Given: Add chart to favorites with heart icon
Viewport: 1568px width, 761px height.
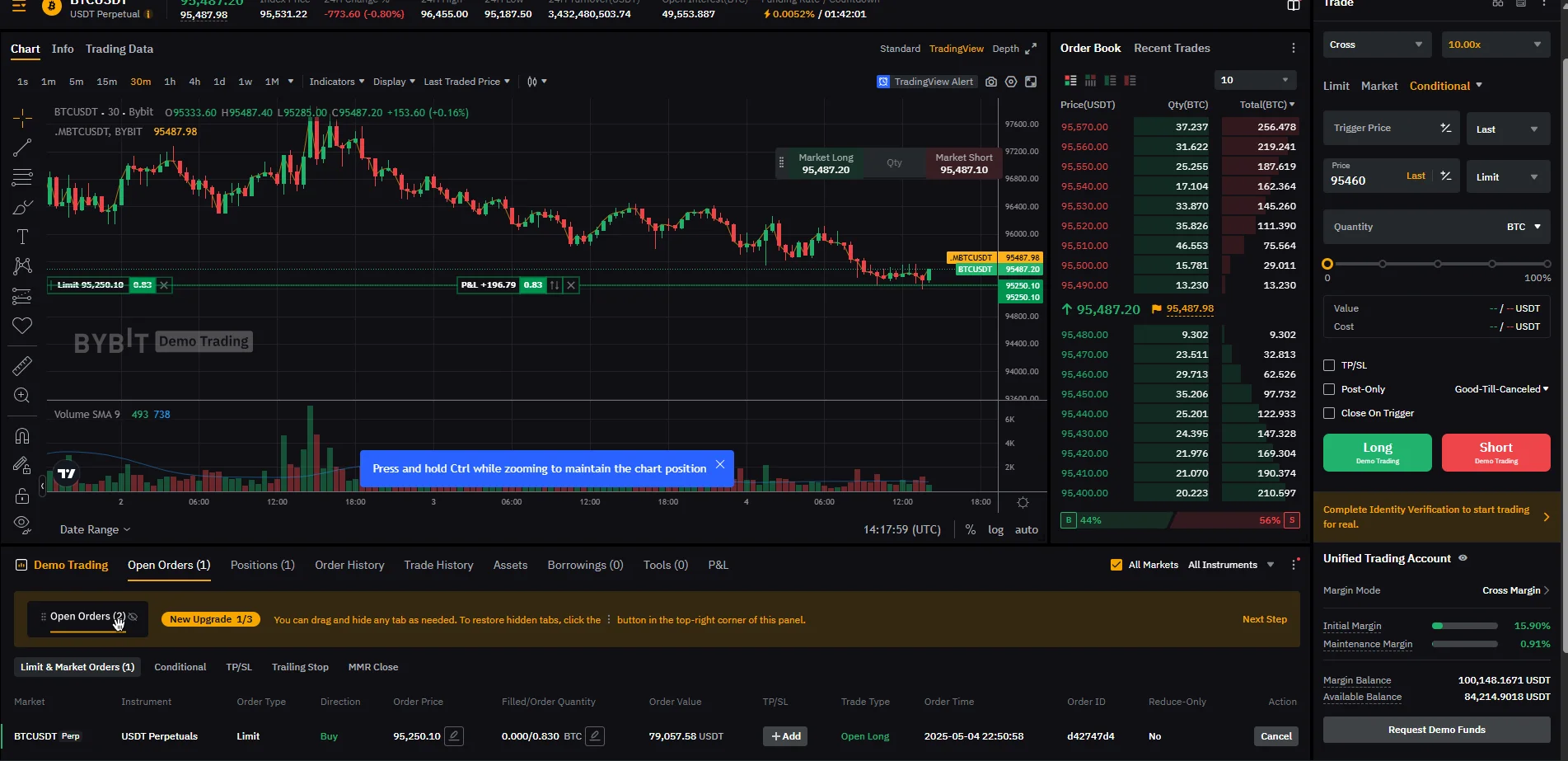Looking at the screenshot, I should coord(22,326).
